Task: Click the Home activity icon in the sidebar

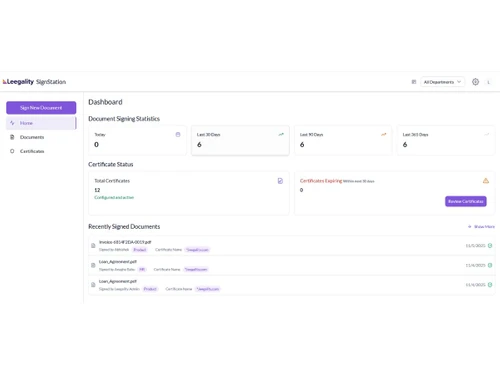Action: point(12,123)
